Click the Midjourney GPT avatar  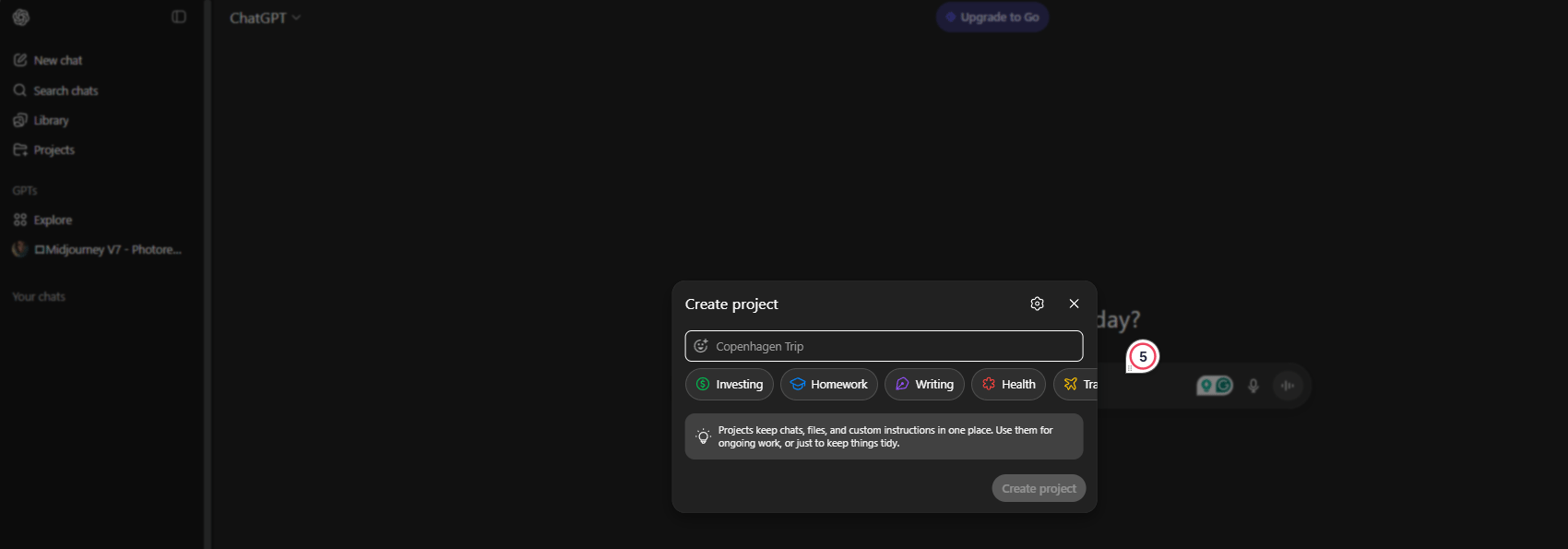[x=20, y=249]
